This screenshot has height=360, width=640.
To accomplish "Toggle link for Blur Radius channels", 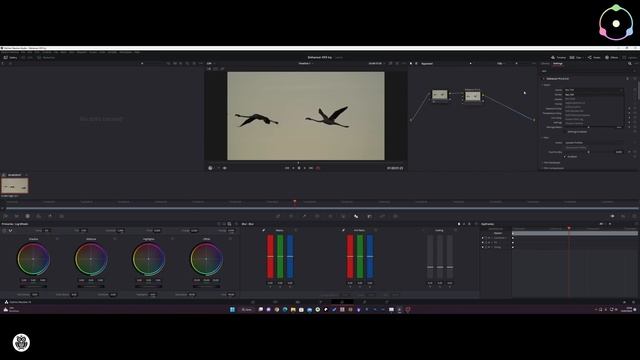I will tap(264, 230).
